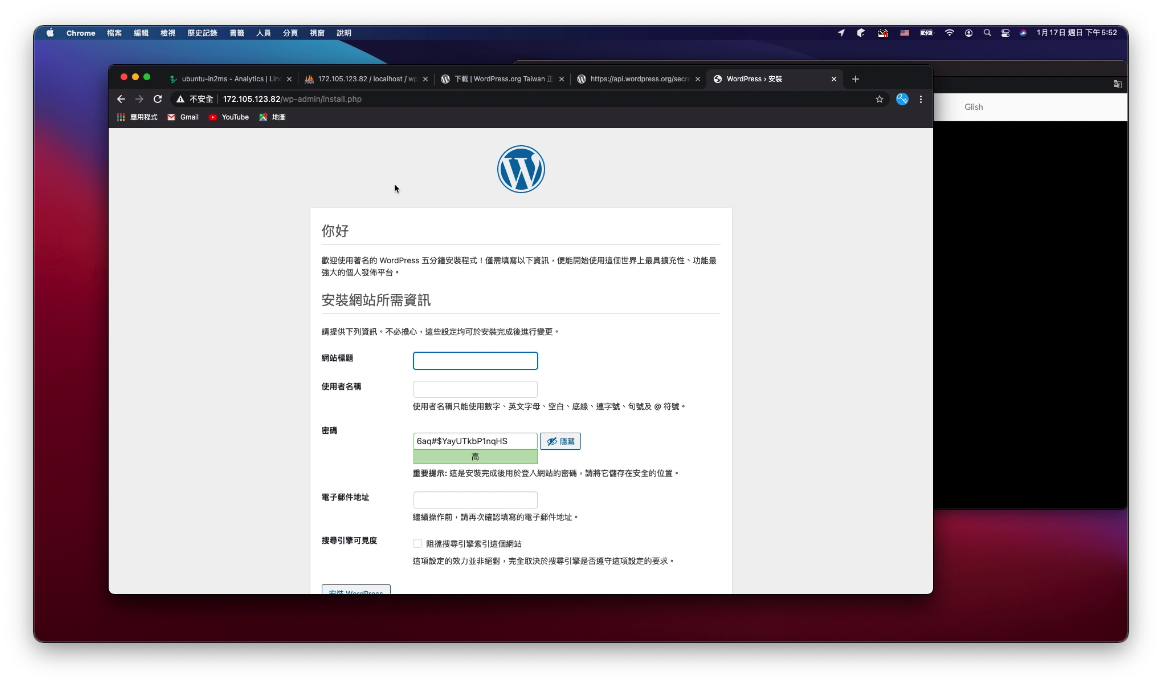Click the 使用者名稱 input field

pos(475,389)
